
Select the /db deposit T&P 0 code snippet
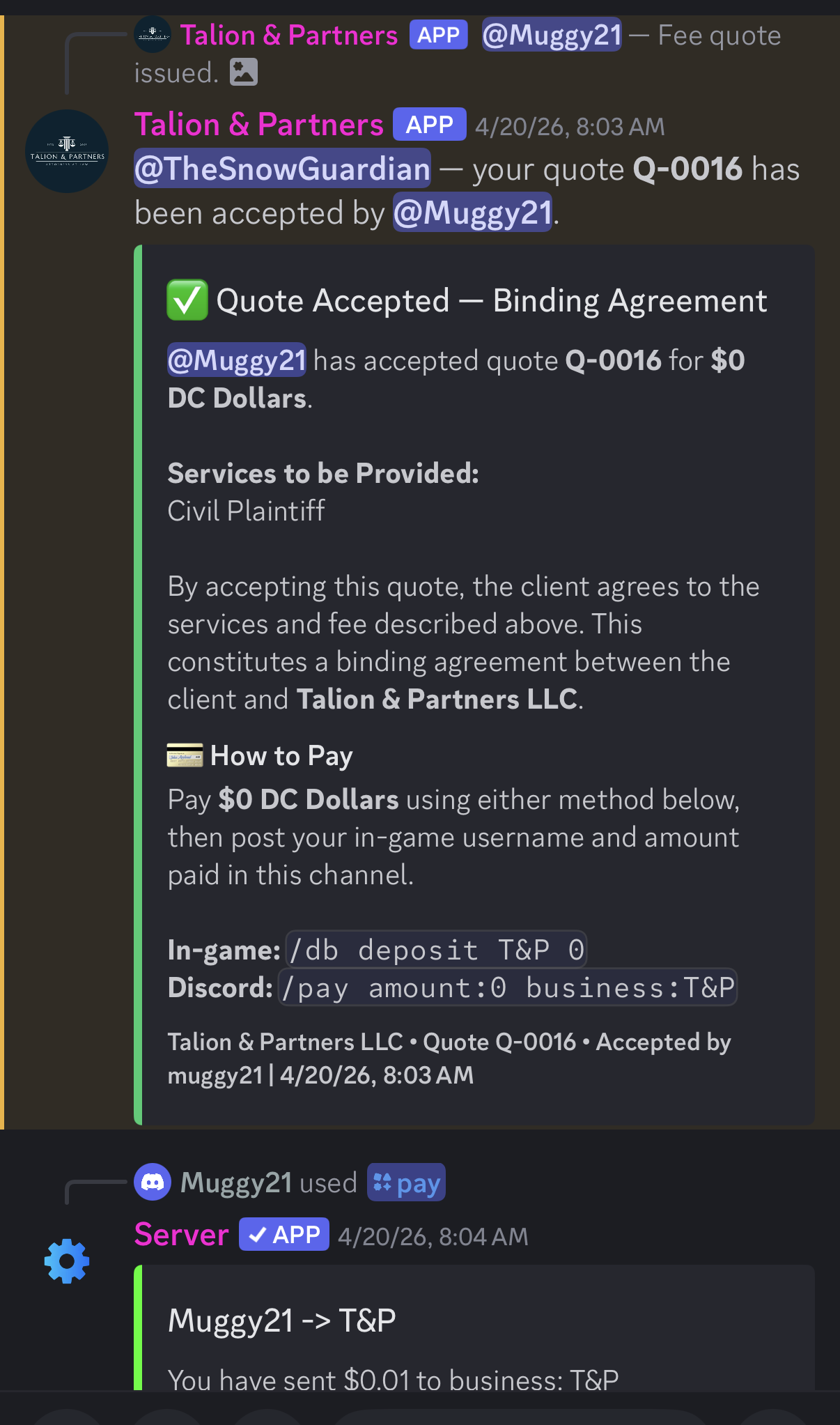pos(436,950)
